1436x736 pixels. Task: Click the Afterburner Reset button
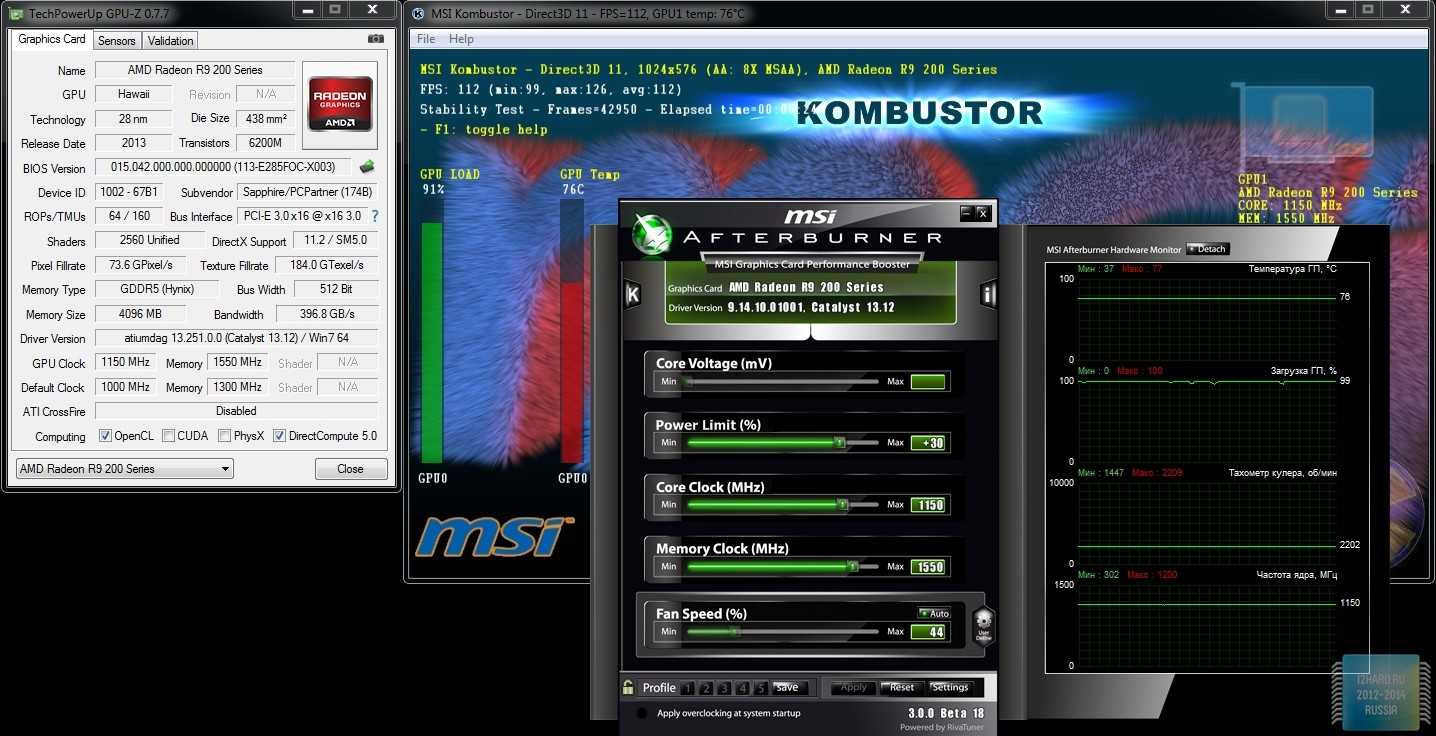[x=900, y=687]
